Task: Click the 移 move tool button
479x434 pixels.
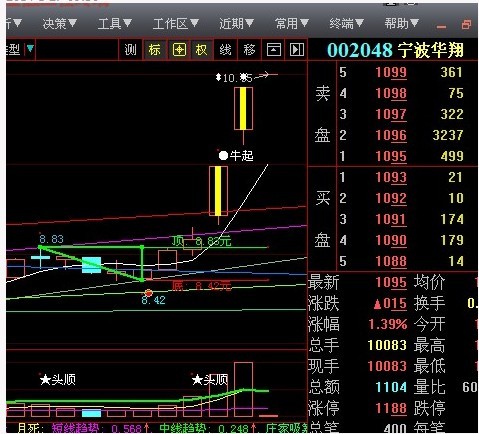Action: click(249, 50)
